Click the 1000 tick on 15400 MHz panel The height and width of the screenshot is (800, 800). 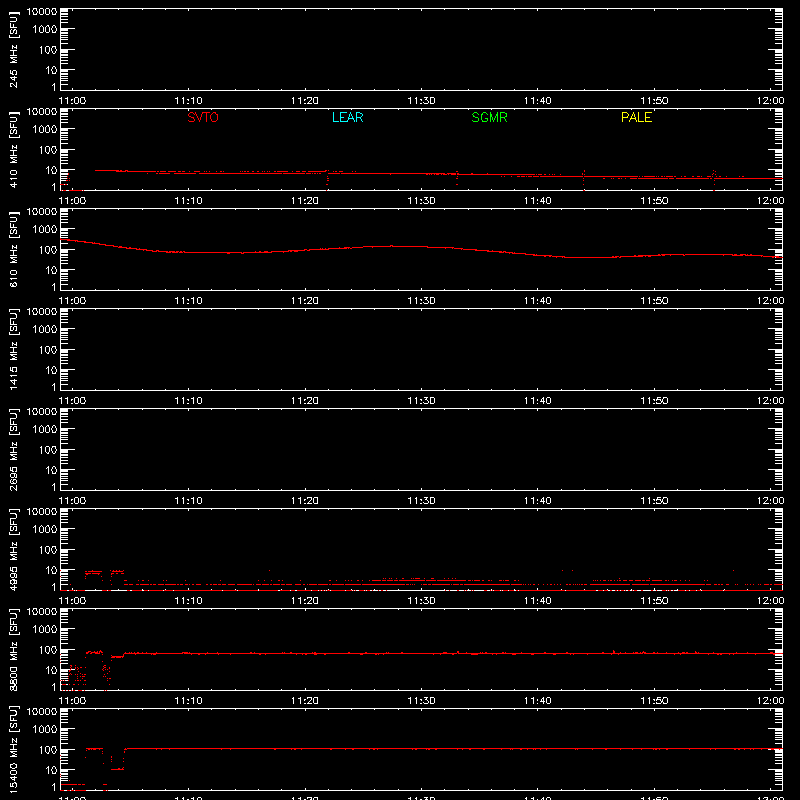click(x=45, y=729)
